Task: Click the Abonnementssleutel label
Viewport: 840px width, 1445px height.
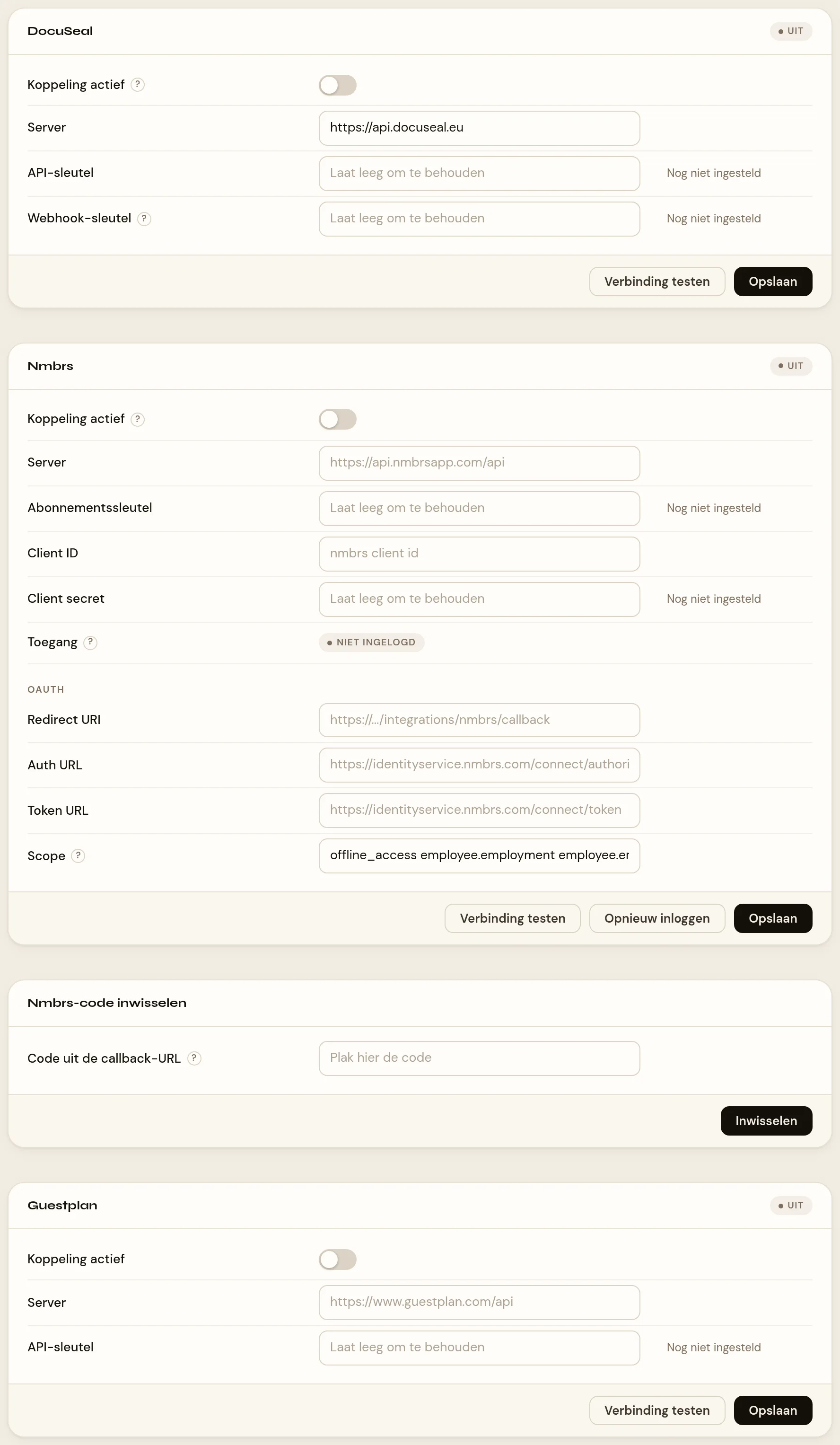Action: (90, 508)
